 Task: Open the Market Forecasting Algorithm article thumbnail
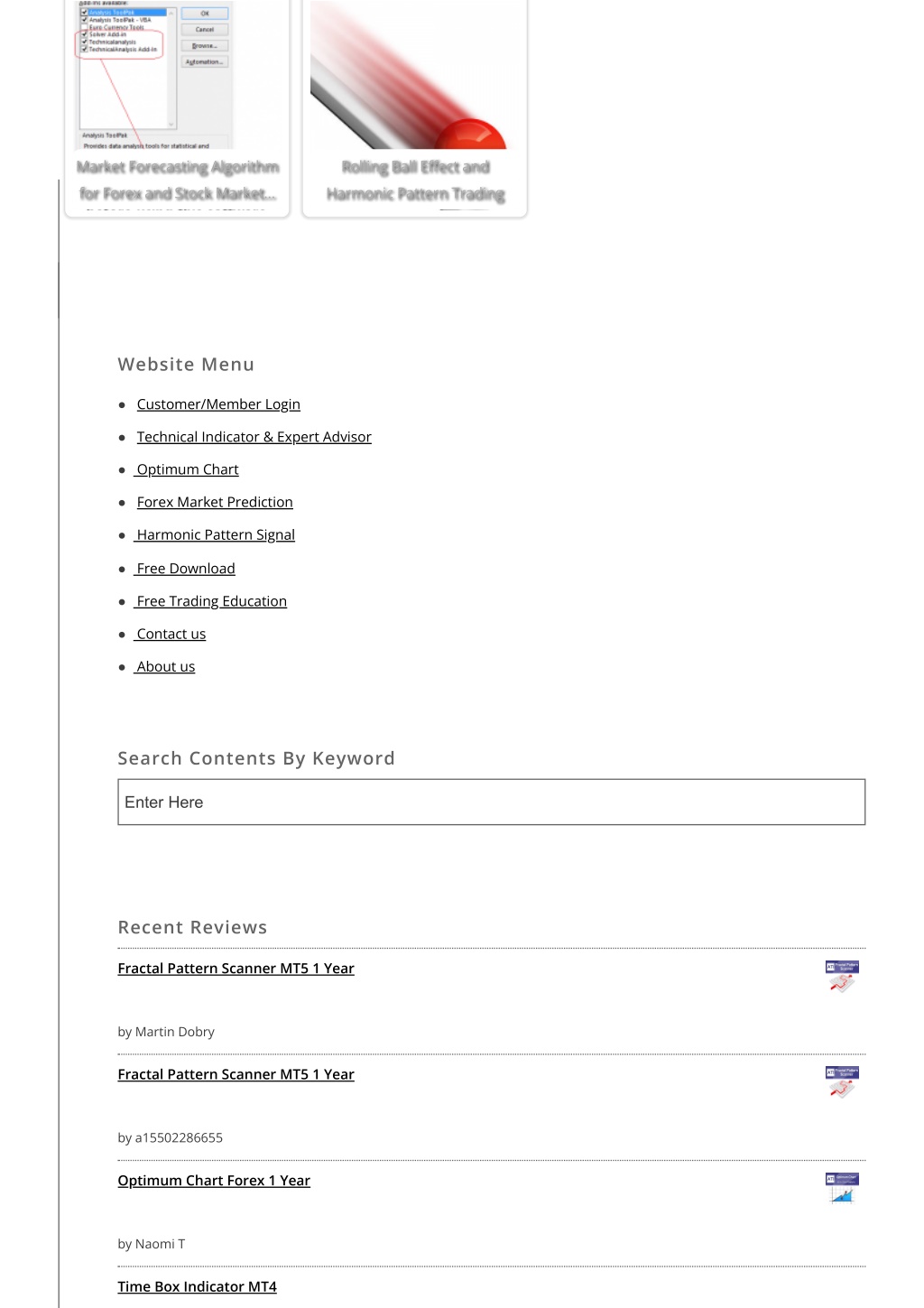pos(153,74)
